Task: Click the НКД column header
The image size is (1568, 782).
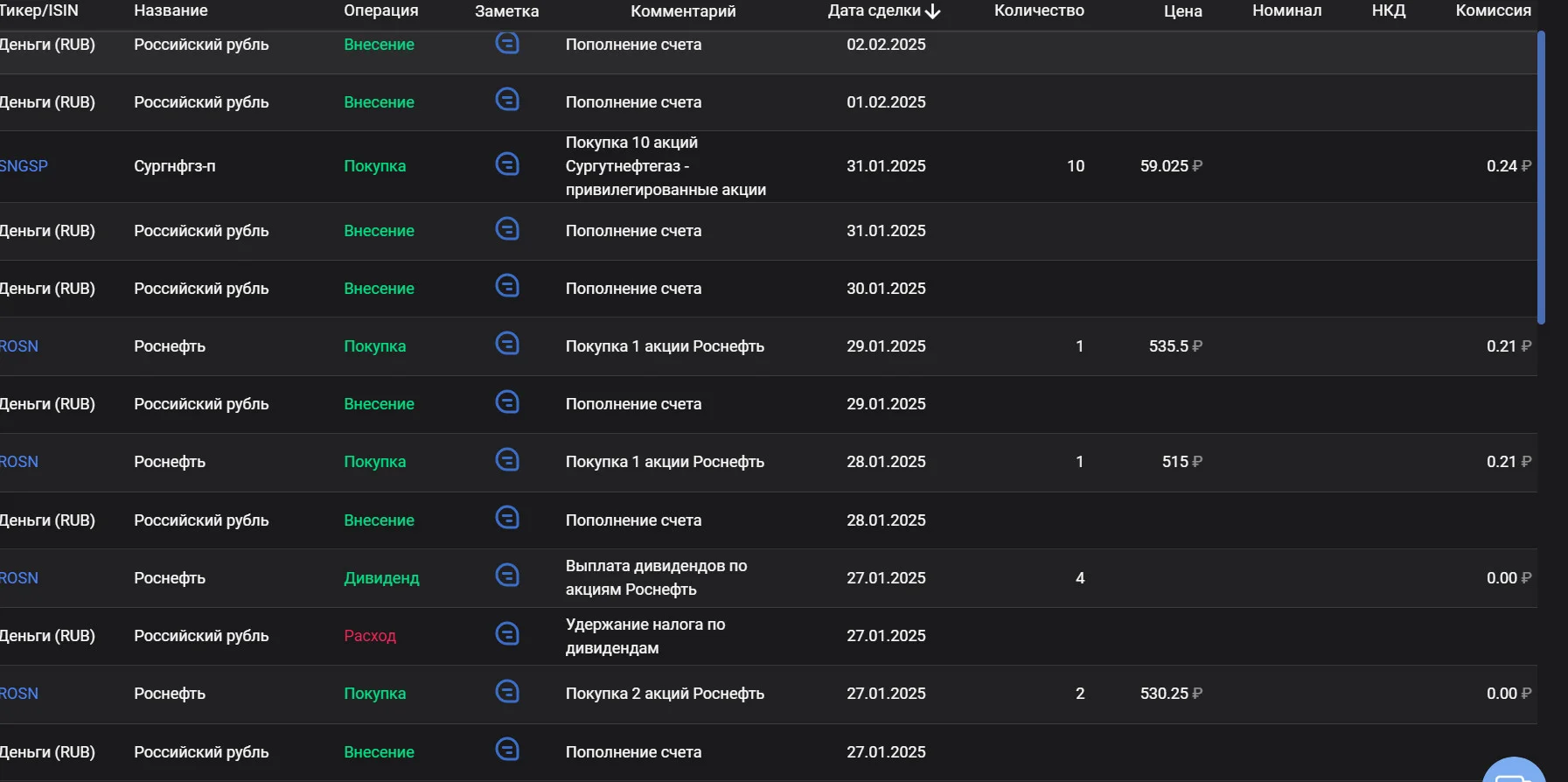Action: 1389,10
